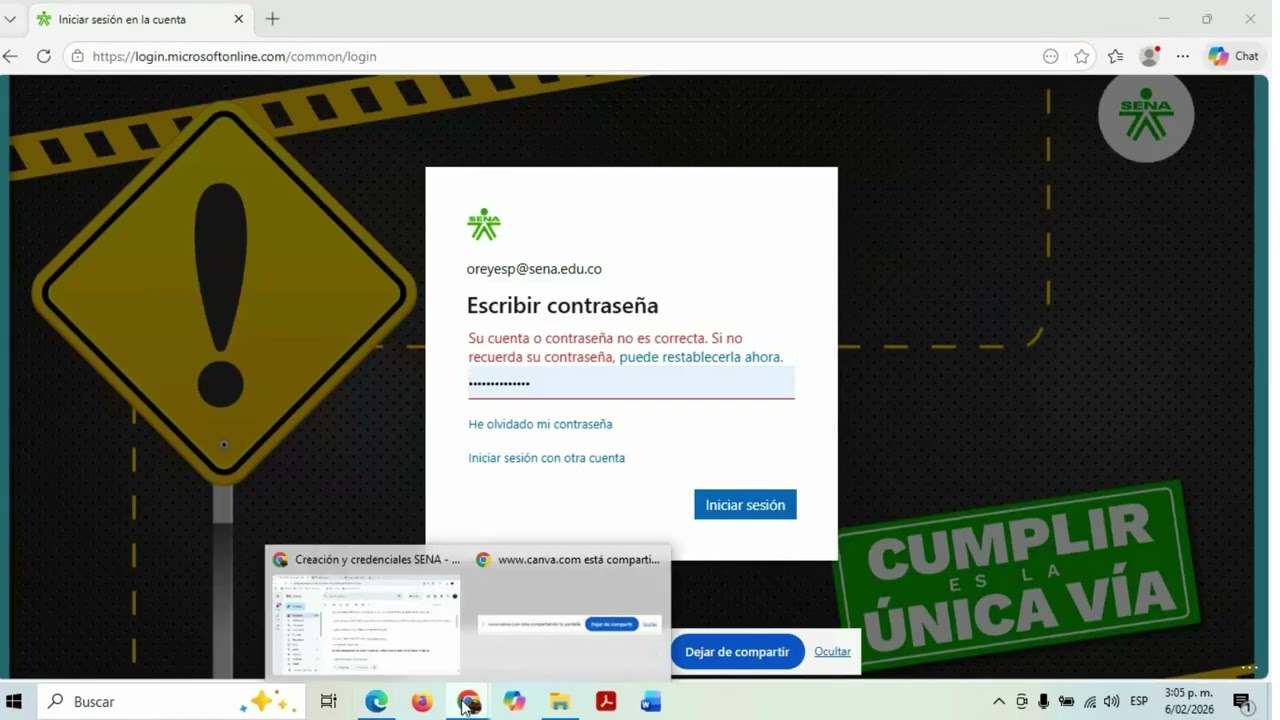Open the notification center icon
The image size is (1280, 720).
point(1243,703)
